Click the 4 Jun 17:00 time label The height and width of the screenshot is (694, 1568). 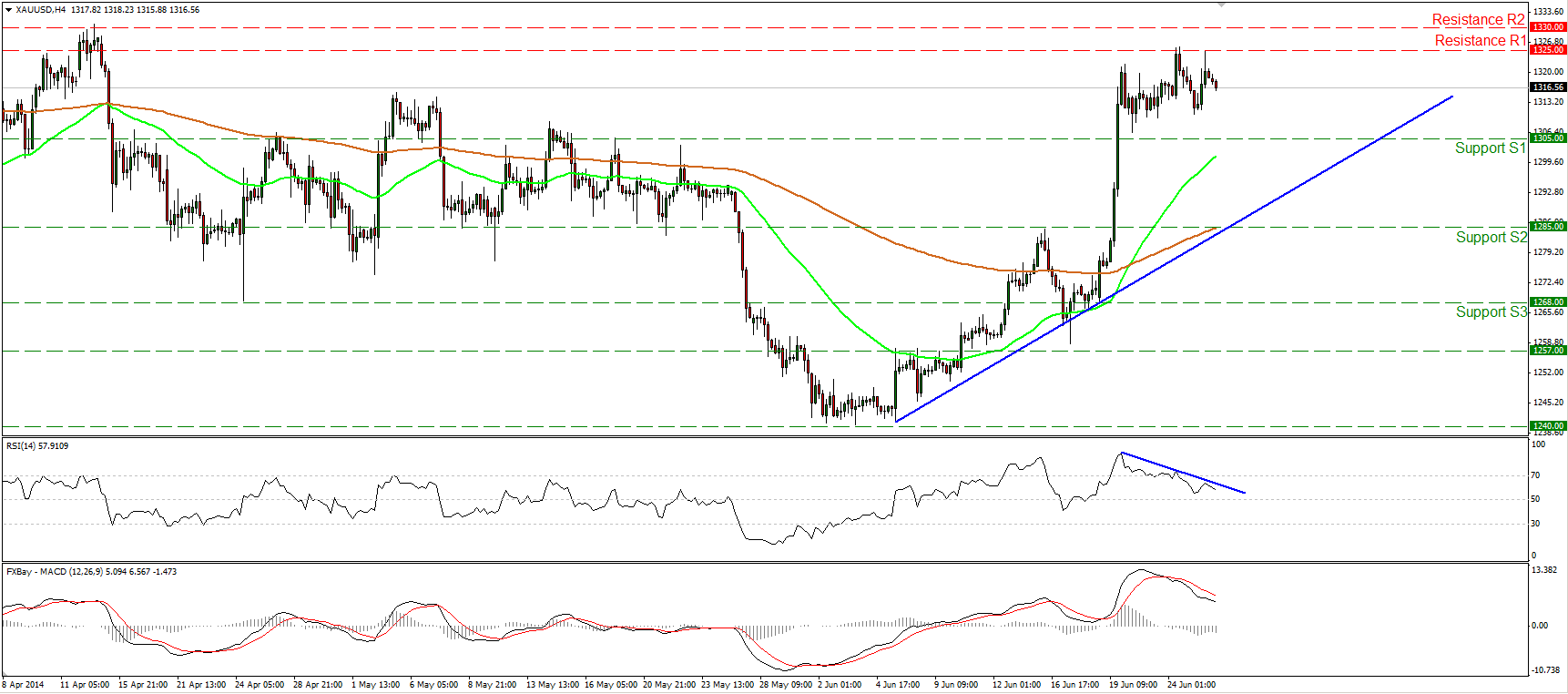(898, 684)
